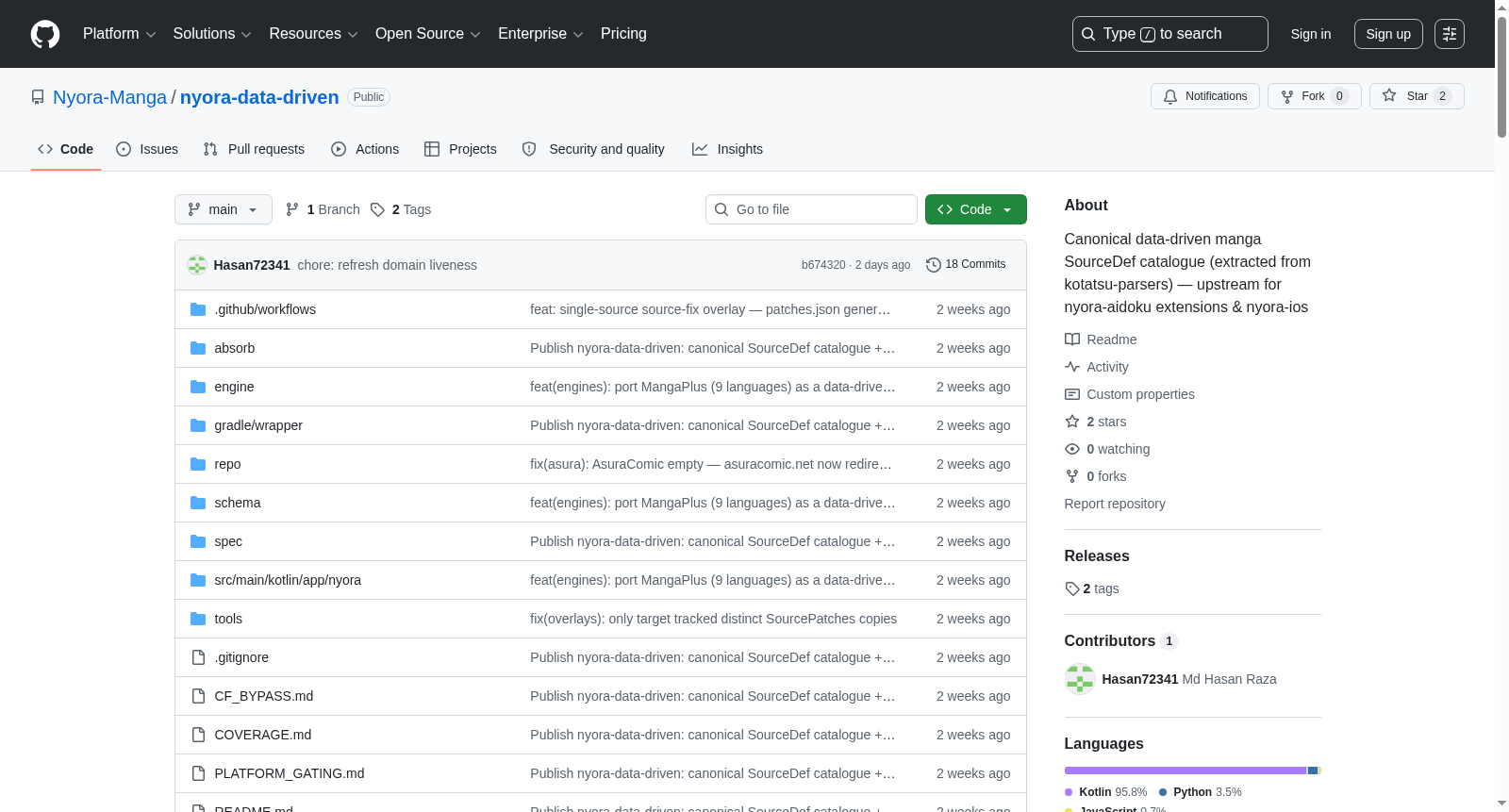Click the CF_BYPASS.md file icon

coord(198,696)
